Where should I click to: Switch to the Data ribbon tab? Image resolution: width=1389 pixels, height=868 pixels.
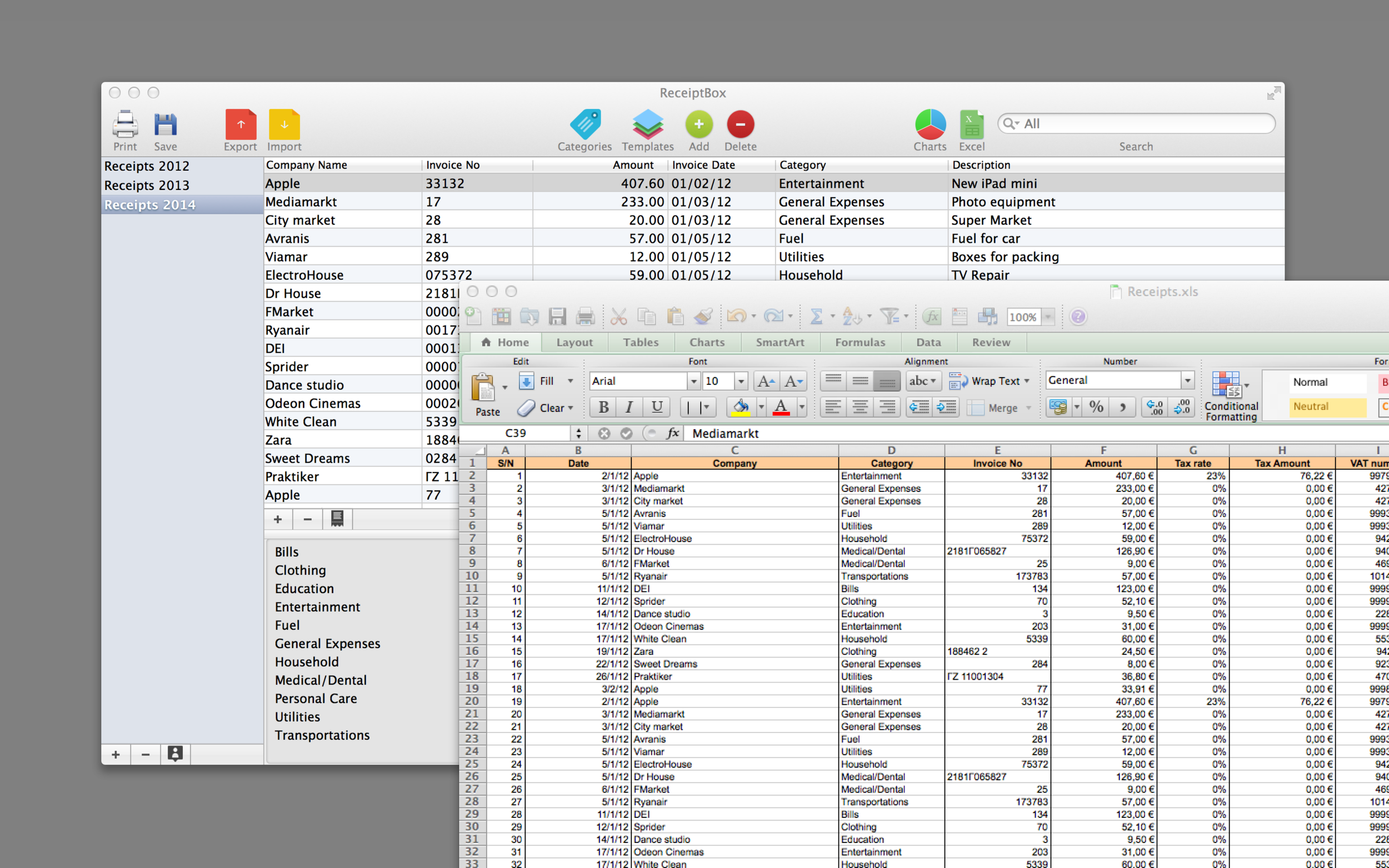tap(928, 343)
